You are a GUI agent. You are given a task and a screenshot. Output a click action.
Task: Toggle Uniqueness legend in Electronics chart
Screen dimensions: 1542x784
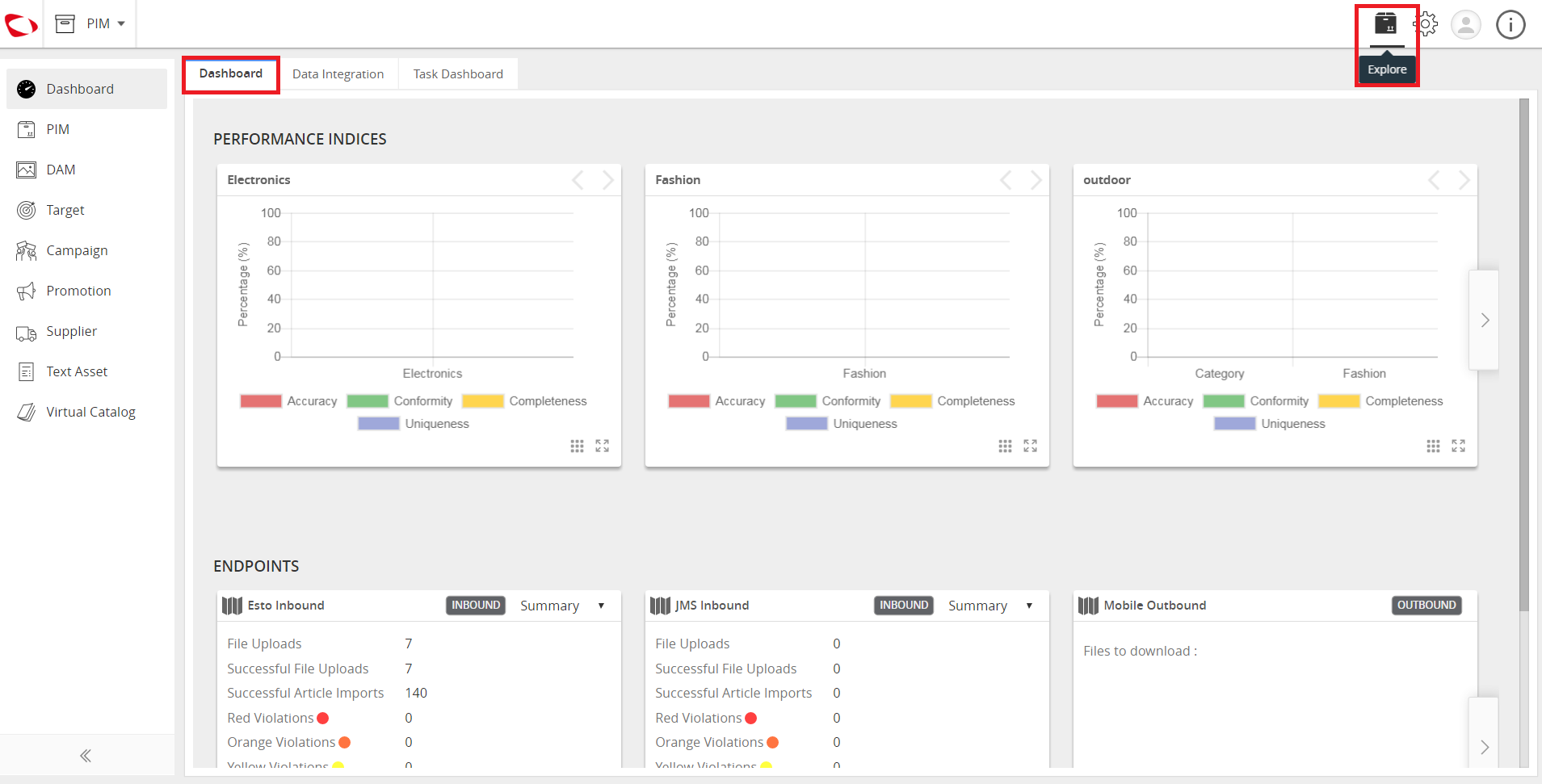(414, 424)
